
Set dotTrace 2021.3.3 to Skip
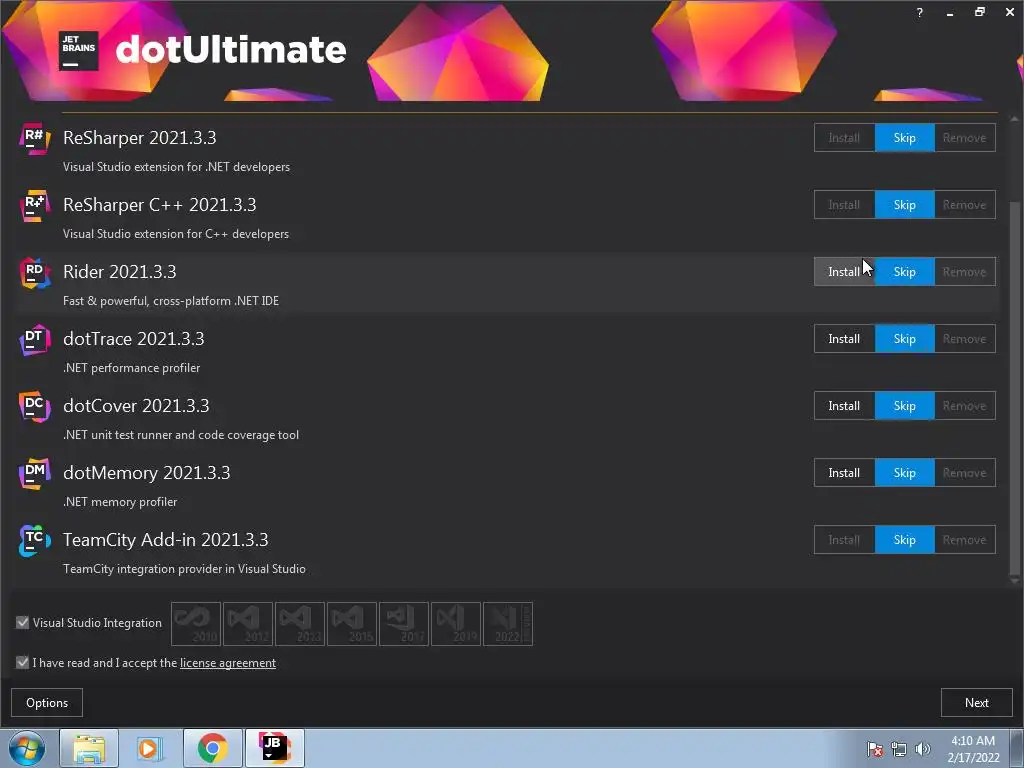click(904, 339)
